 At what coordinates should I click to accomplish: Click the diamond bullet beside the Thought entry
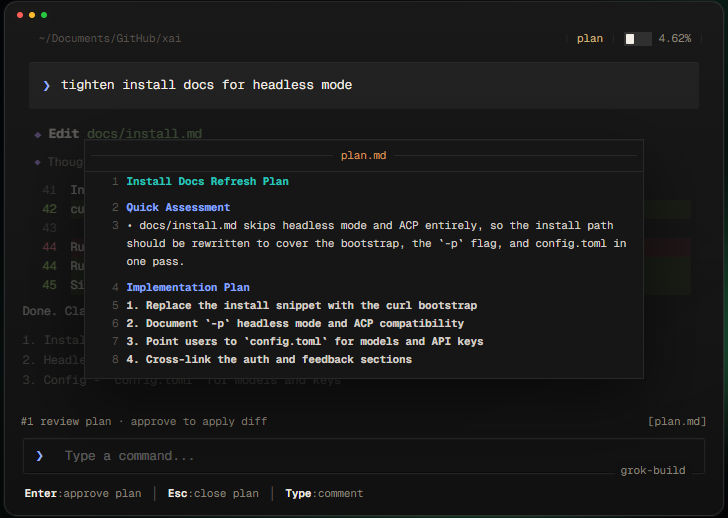[x=38, y=162]
